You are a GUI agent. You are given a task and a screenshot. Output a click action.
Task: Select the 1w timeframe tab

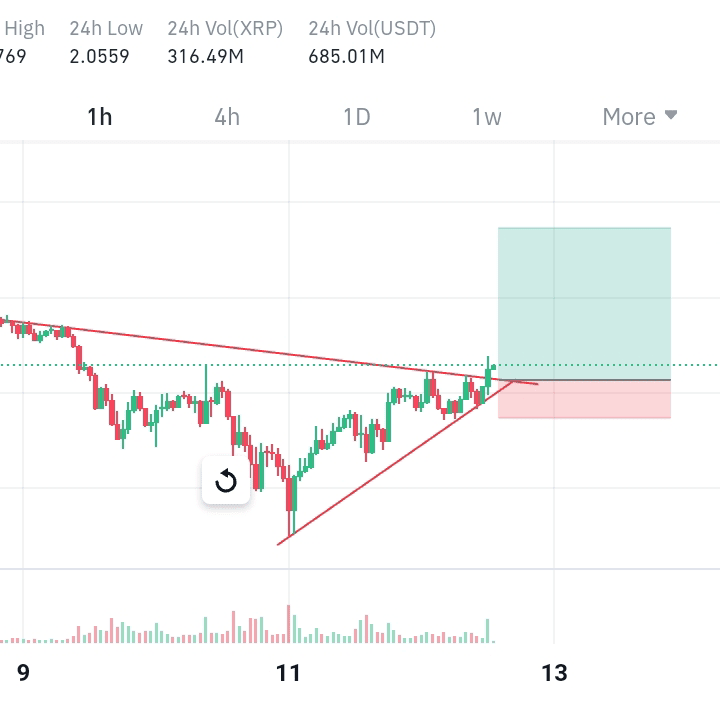coord(487,117)
